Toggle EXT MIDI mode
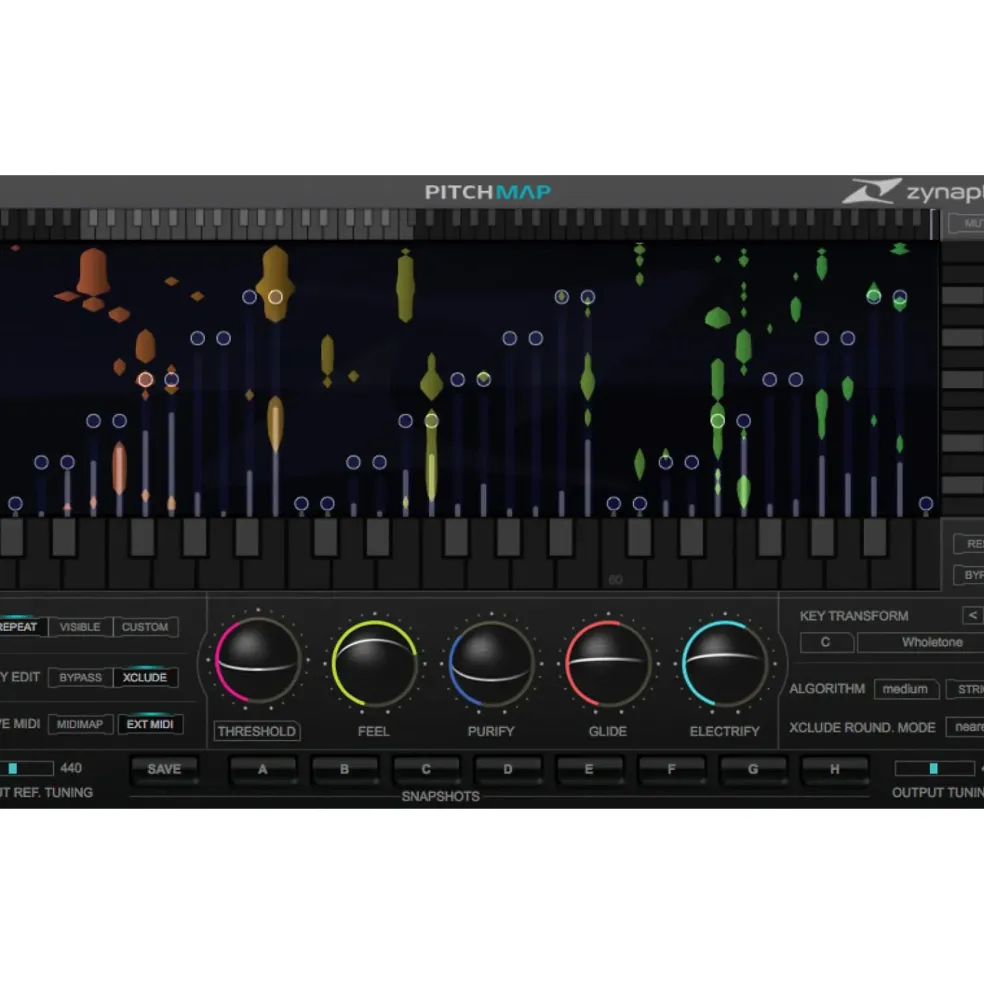984x985 pixels. point(150,724)
